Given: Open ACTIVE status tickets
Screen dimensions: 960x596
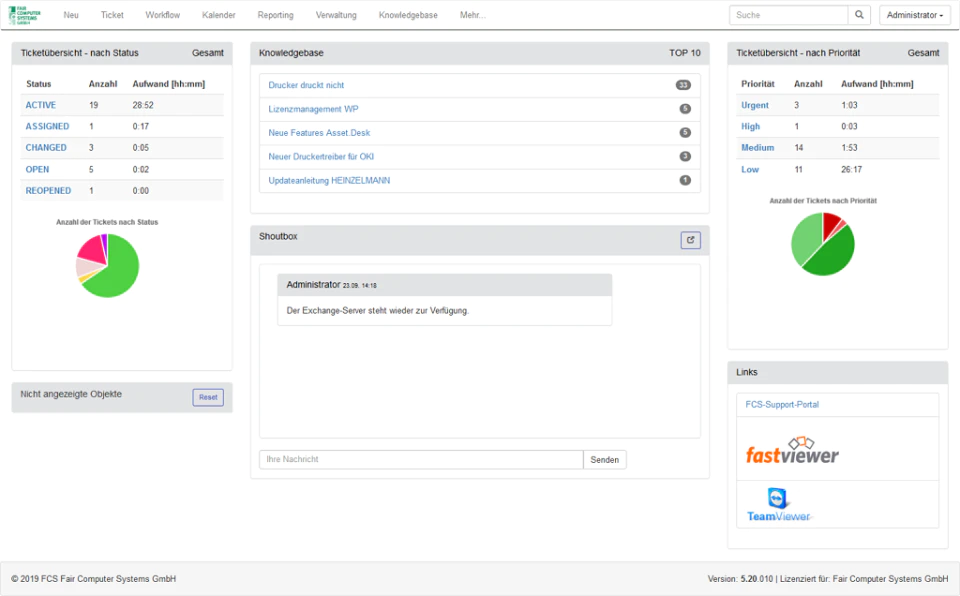Looking at the screenshot, I should (40, 105).
